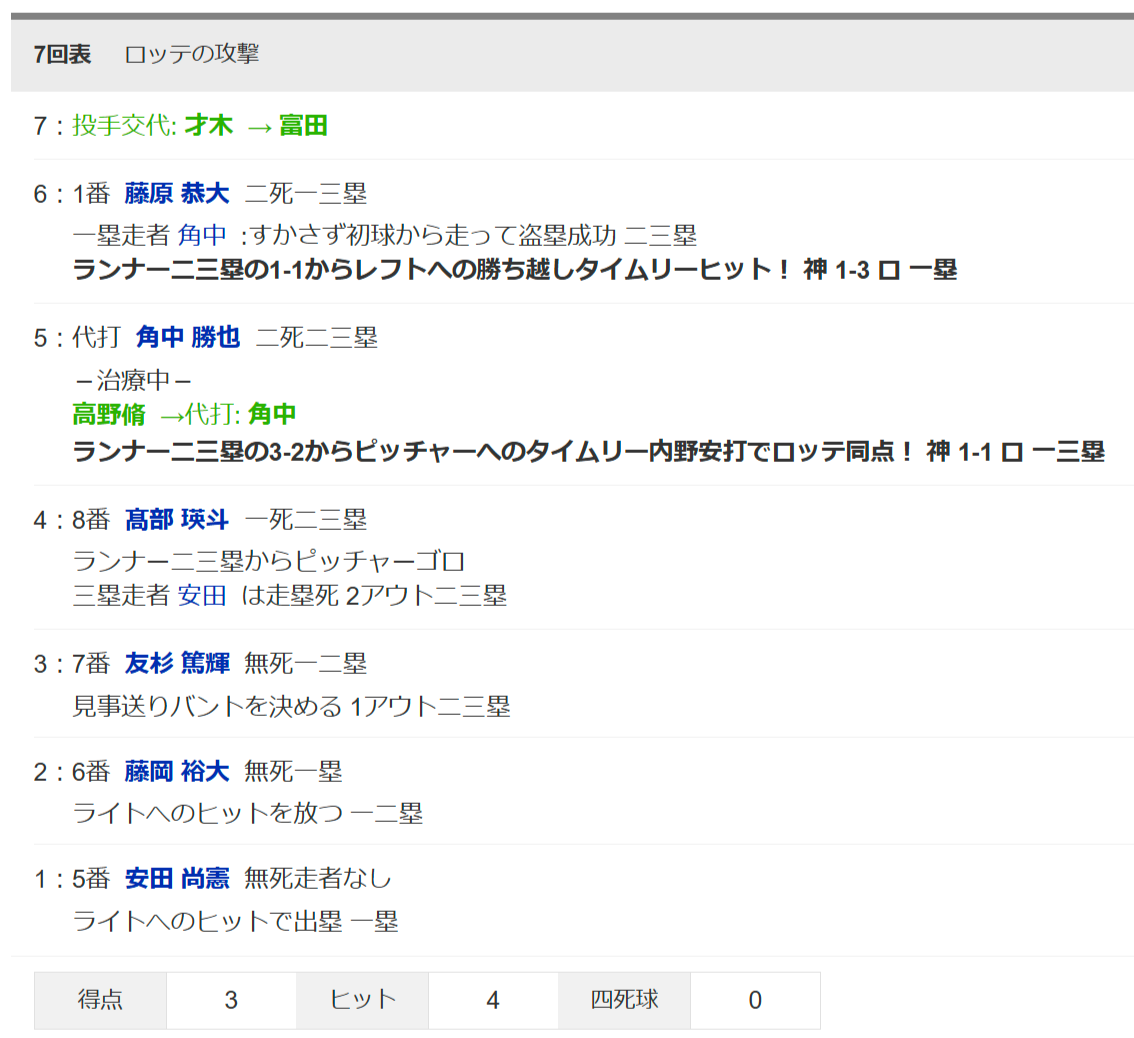Open player link 友杉 篤輝

coord(177,663)
